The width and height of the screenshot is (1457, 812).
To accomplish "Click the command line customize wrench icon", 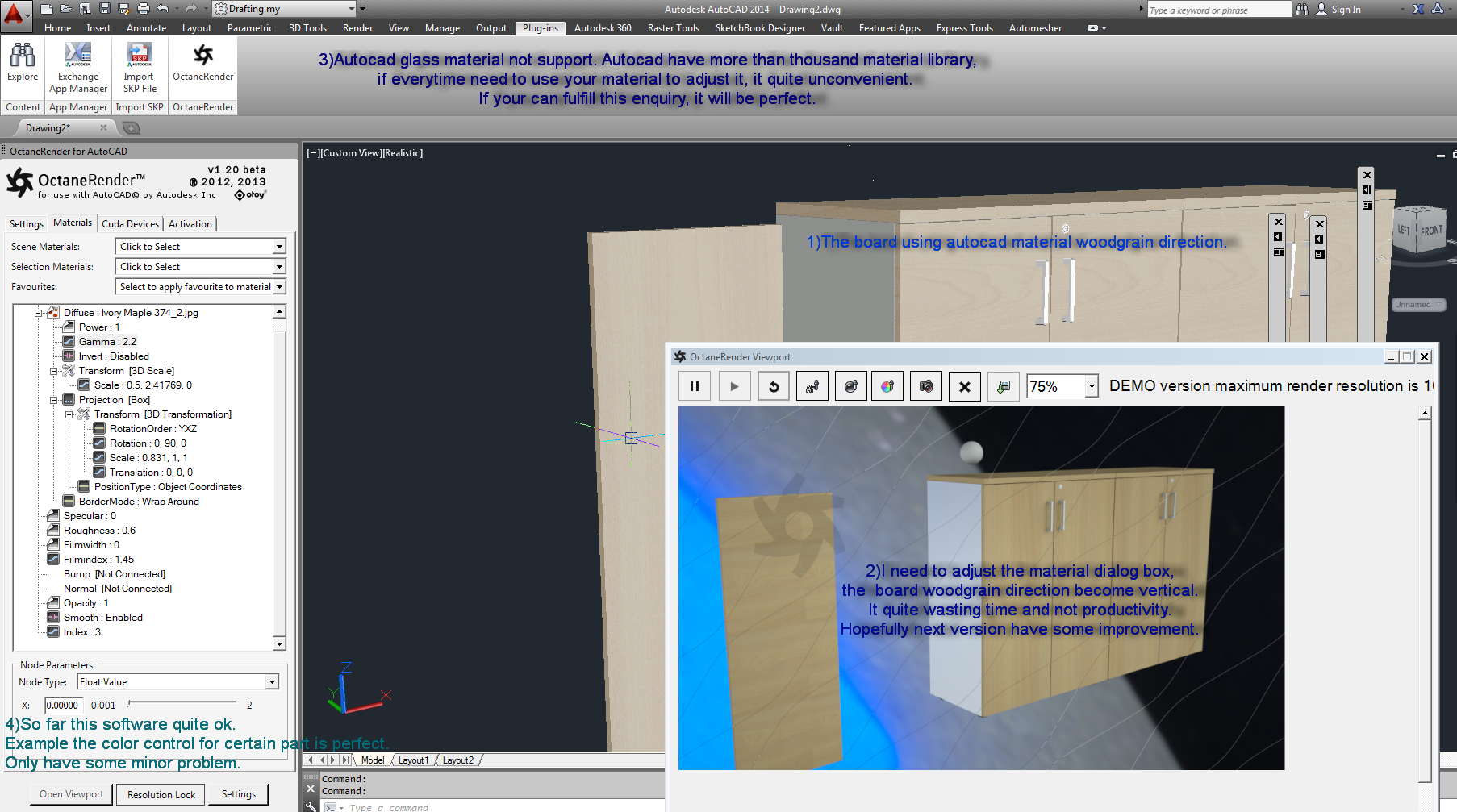I will (x=311, y=806).
